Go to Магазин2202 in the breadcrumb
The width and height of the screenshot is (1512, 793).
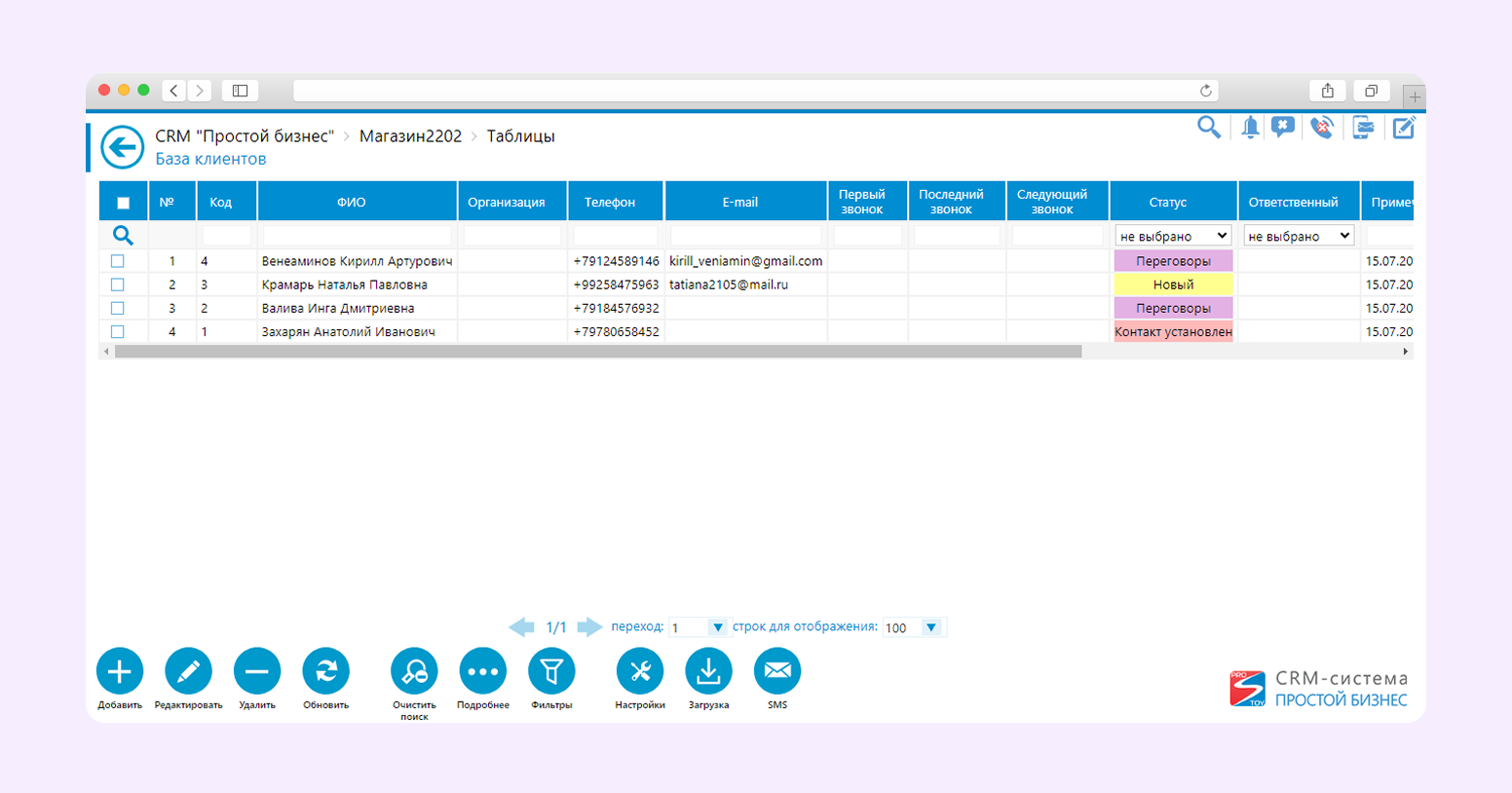[410, 136]
